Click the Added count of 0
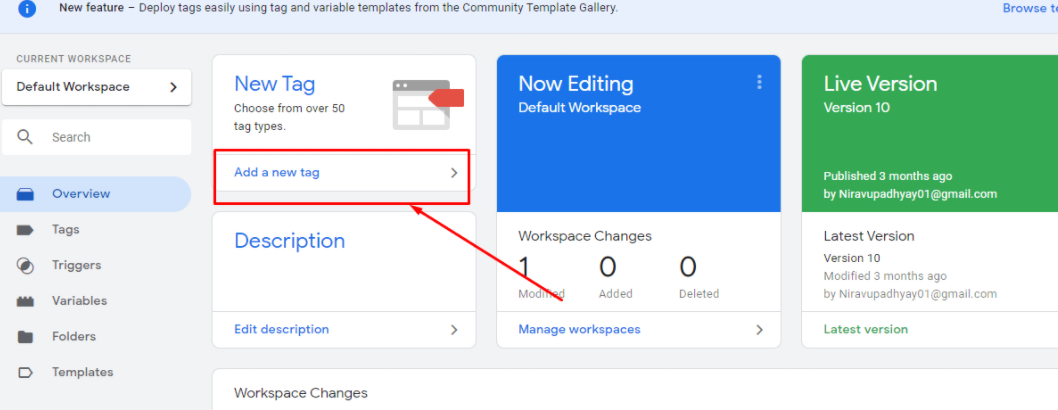This screenshot has height=410, width=1058. pyautogui.click(x=607, y=268)
